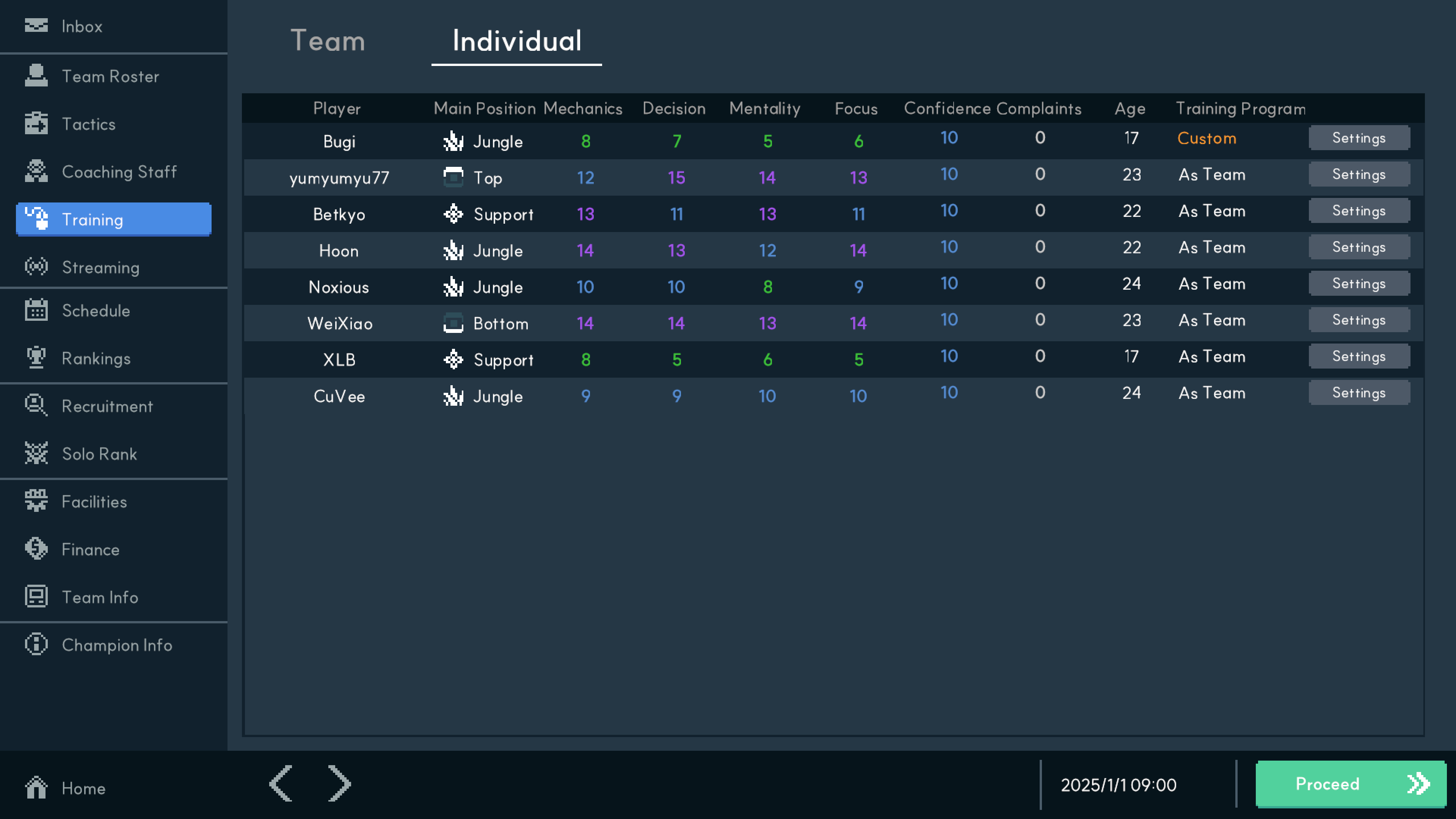Click the Streaming broadcast icon

[x=36, y=266]
